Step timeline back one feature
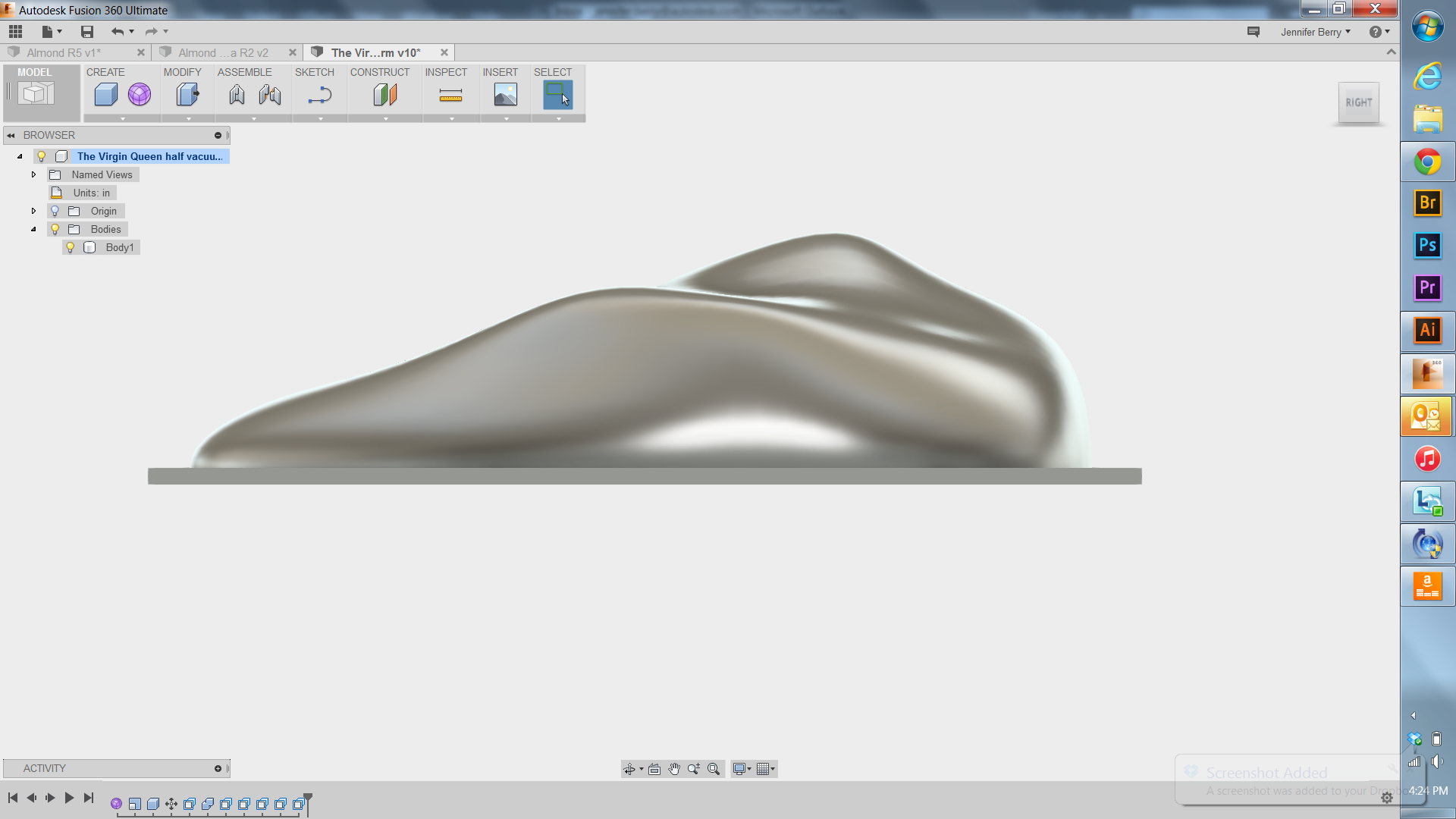The image size is (1456, 819). 31,798
